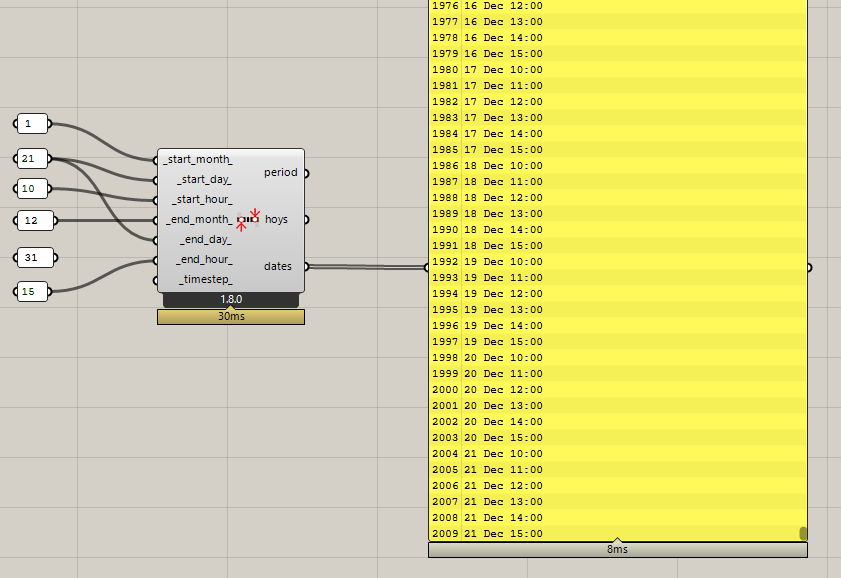Click row 2009 21 Dec 15:00
Viewport: 841px width, 578px height.
618,533
